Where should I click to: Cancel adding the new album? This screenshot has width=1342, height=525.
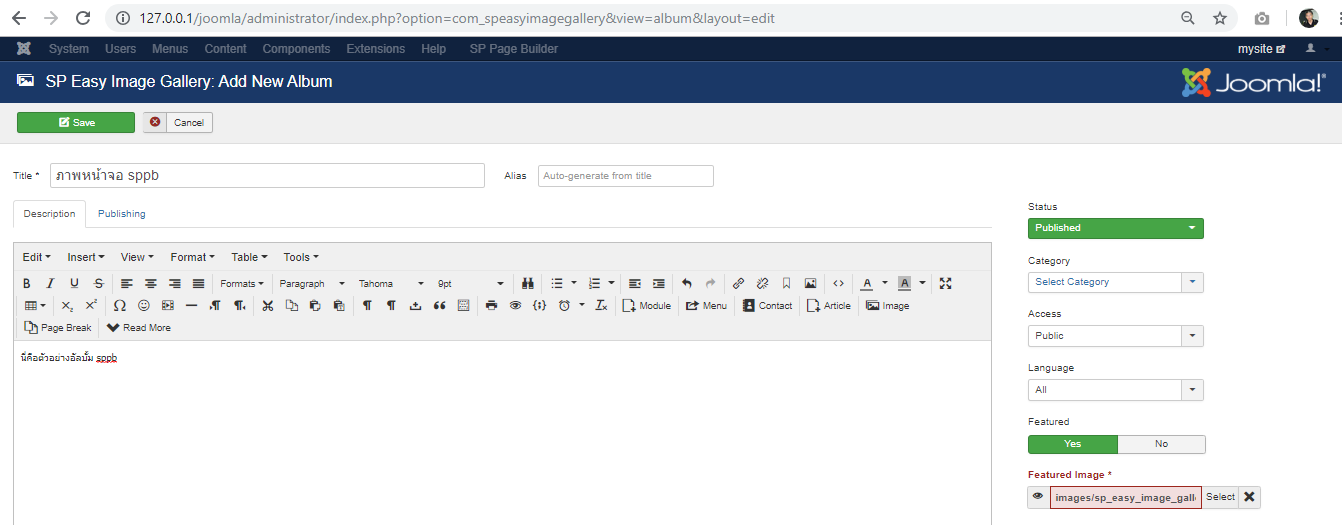(x=178, y=122)
